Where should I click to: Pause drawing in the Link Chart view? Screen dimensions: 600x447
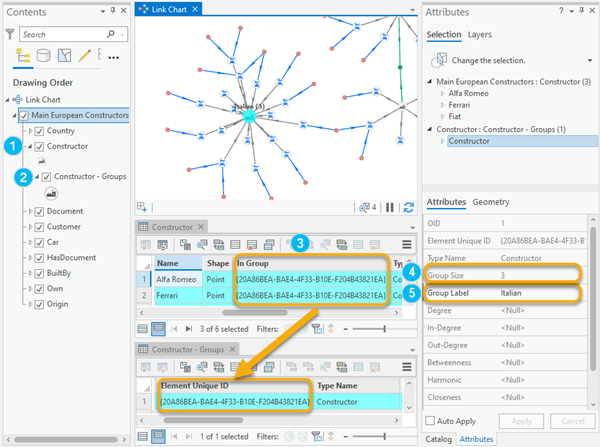391,207
